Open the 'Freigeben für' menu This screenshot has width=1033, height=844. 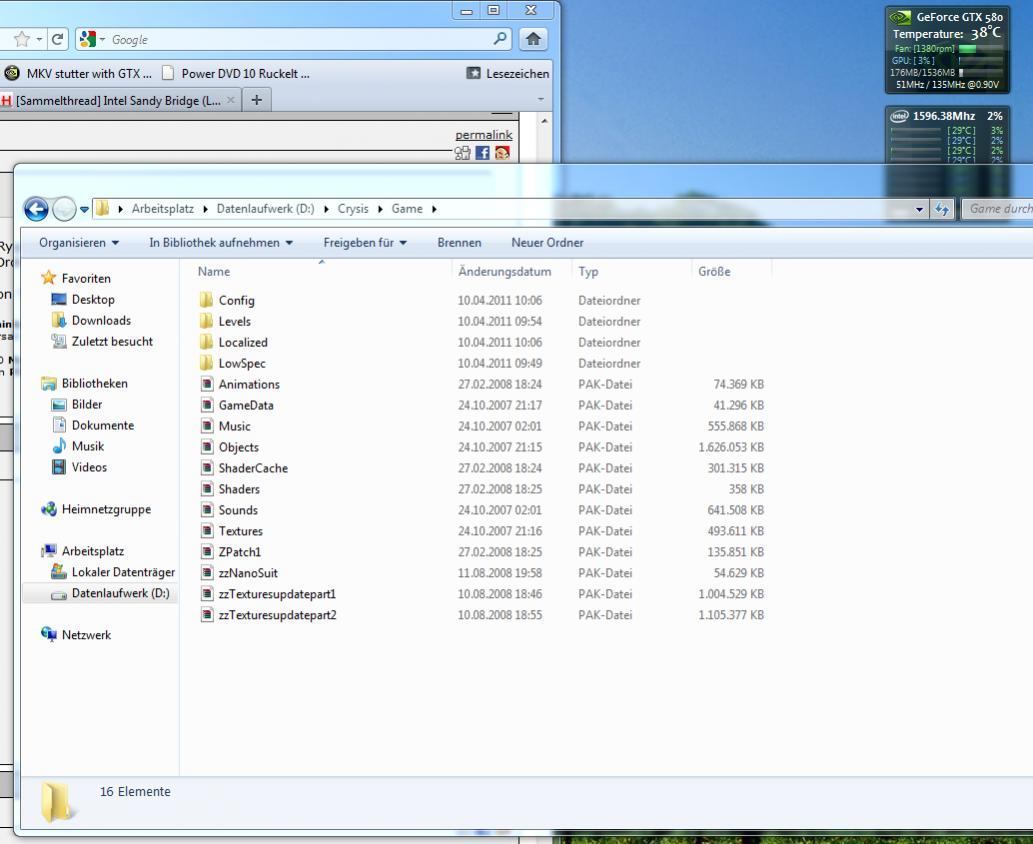(x=365, y=242)
